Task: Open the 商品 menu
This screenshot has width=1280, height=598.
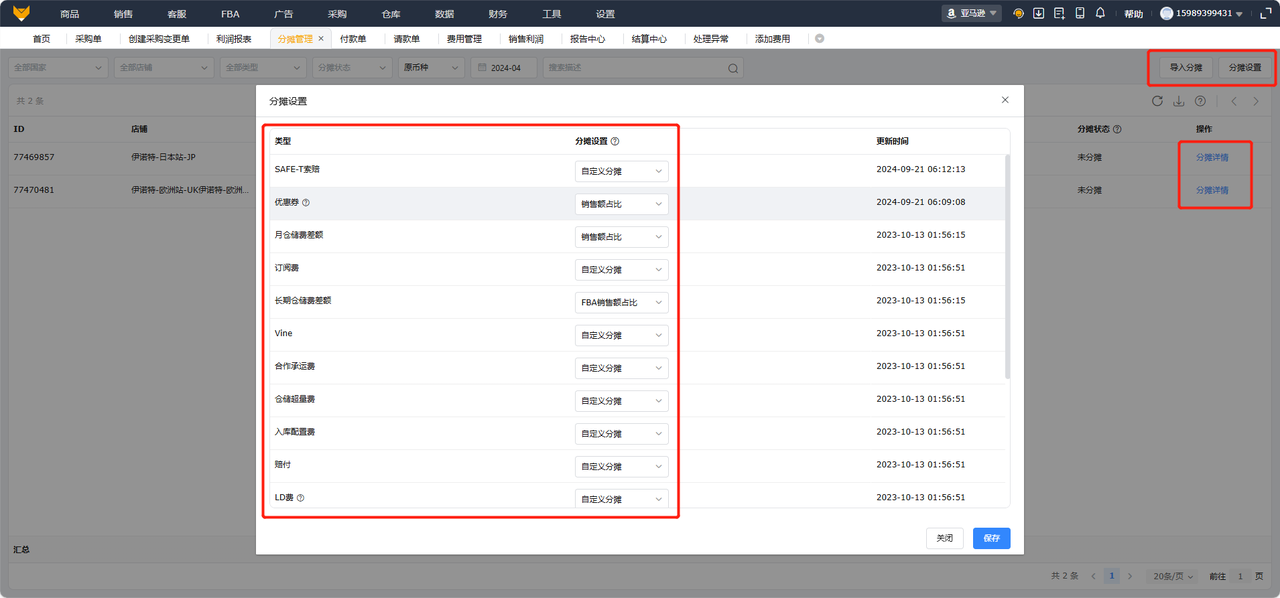Action: 69,14
